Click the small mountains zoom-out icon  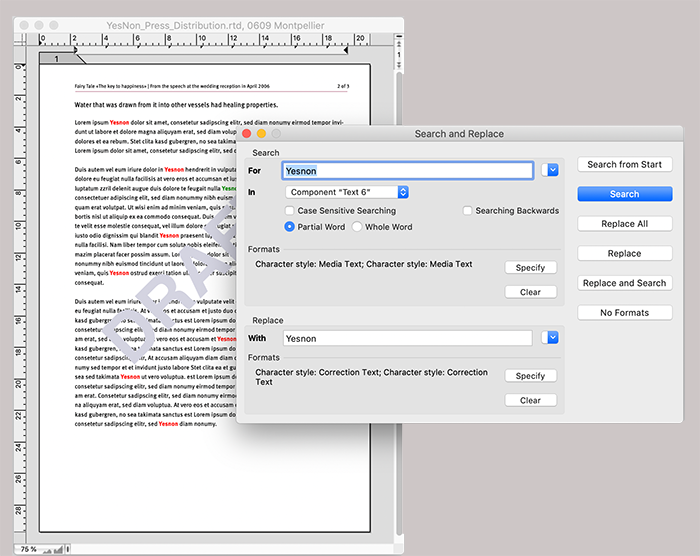47,549
